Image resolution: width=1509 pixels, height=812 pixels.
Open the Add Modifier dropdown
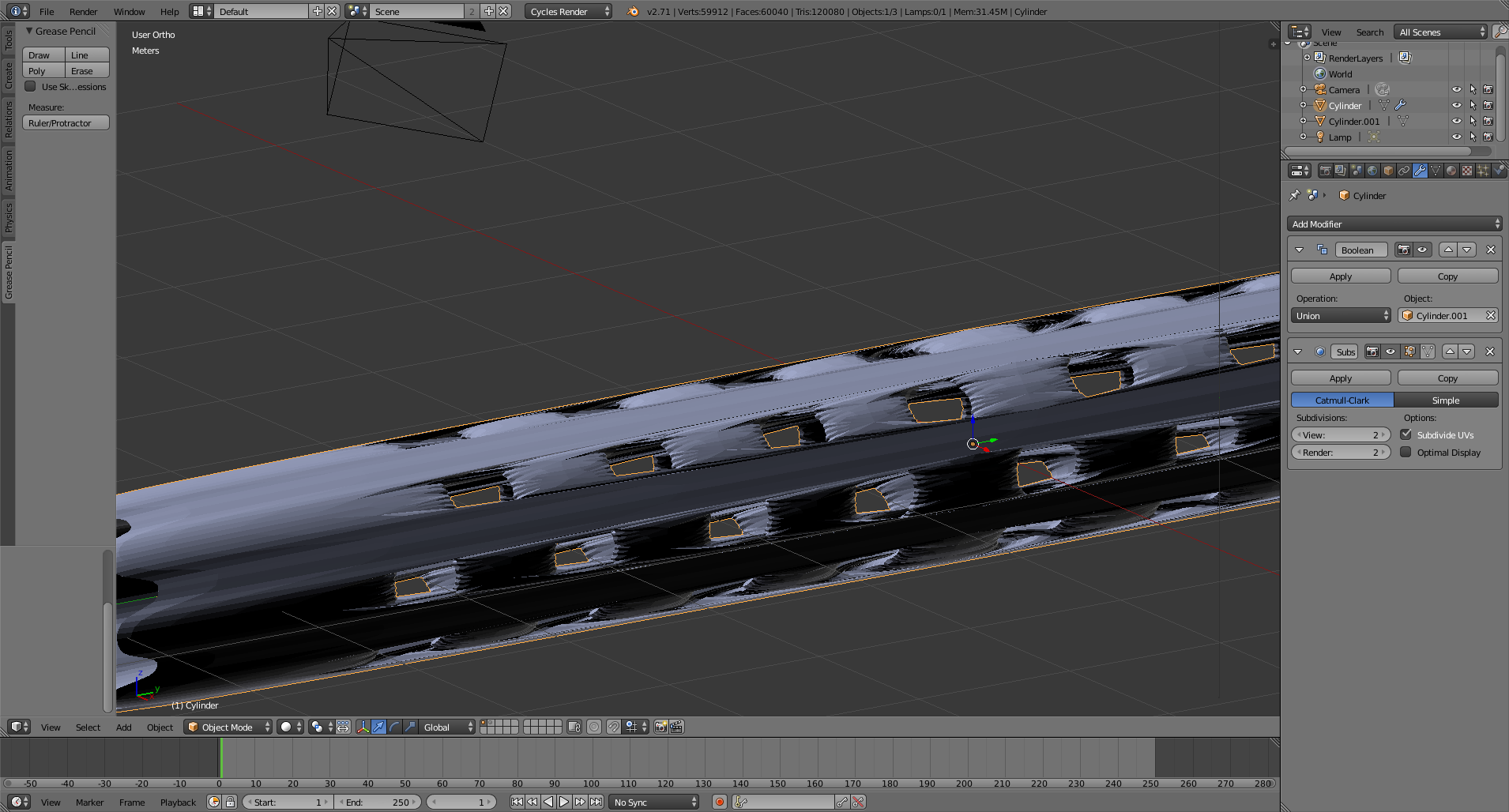[1394, 224]
